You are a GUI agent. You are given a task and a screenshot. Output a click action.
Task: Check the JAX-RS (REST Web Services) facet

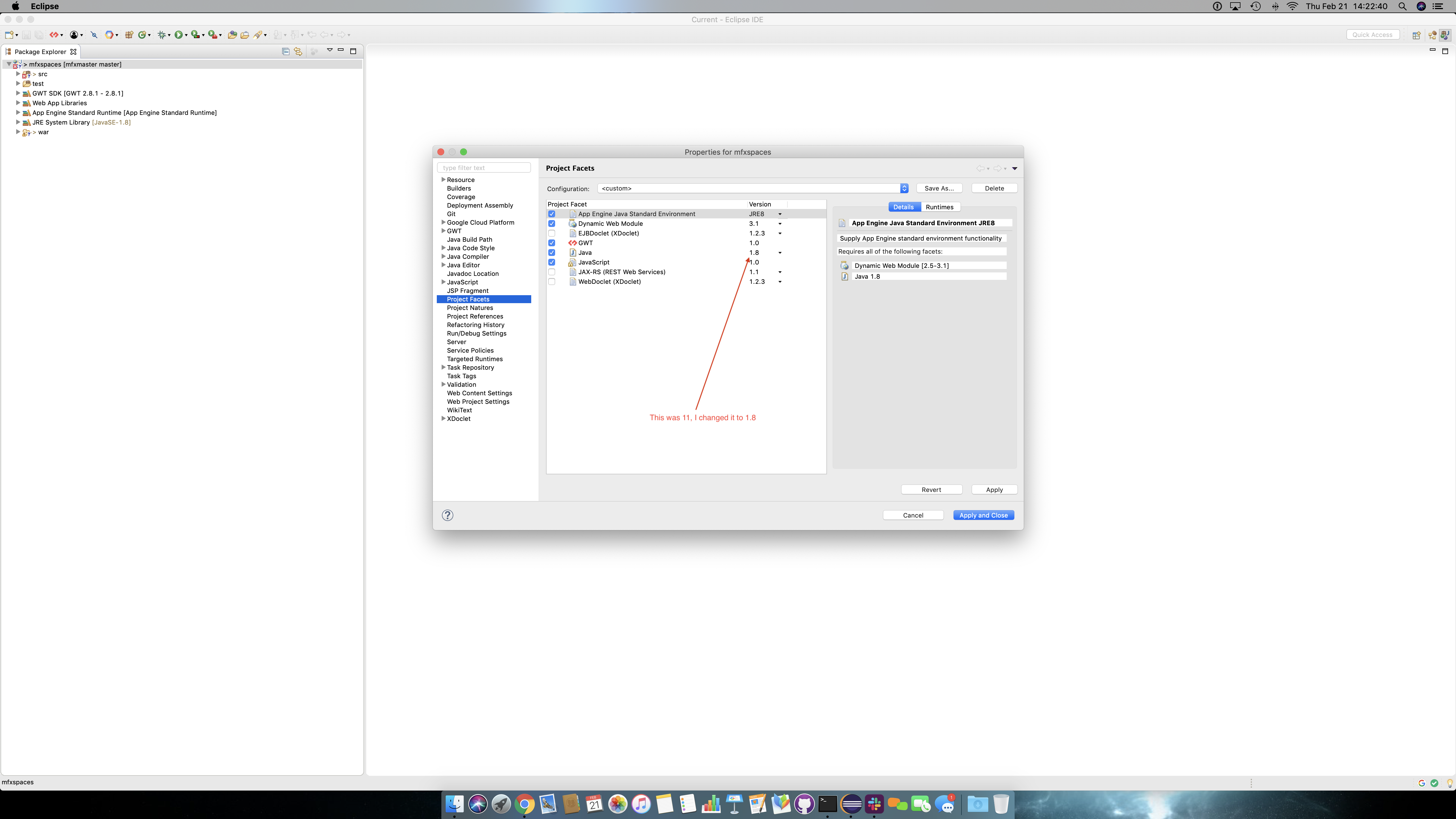(552, 272)
